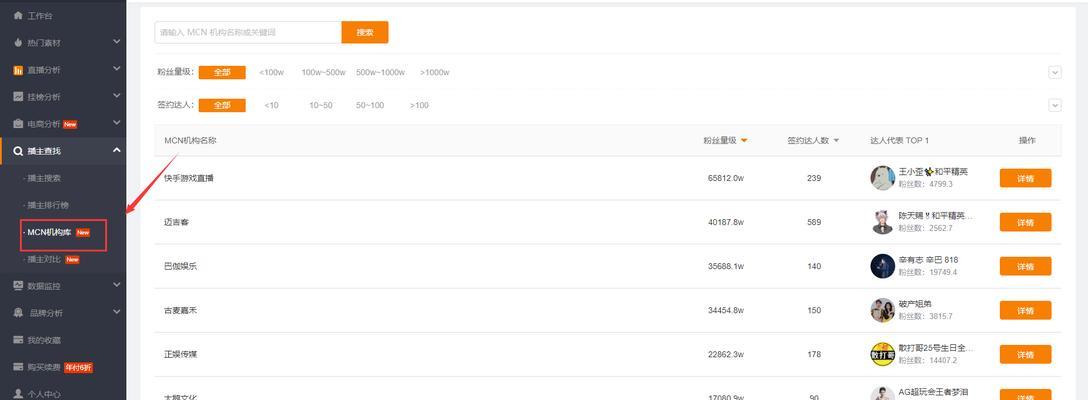Click the 达人代表 TOP 1 column header
The height and width of the screenshot is (400, 1088).
pyautogui.click(x=899, y=140)
